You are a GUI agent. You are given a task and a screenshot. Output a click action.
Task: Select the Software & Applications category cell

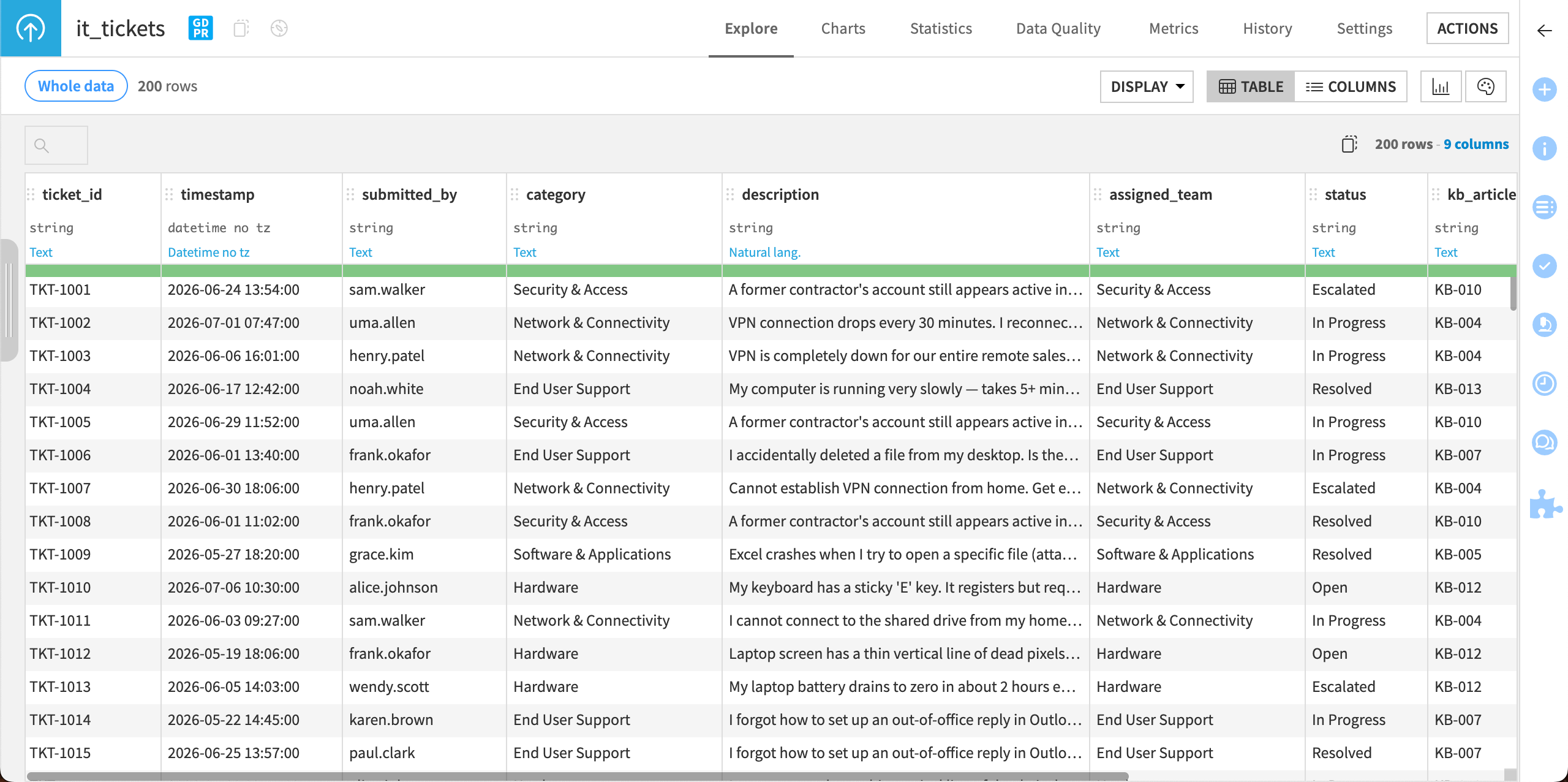[x=614, y=555]
